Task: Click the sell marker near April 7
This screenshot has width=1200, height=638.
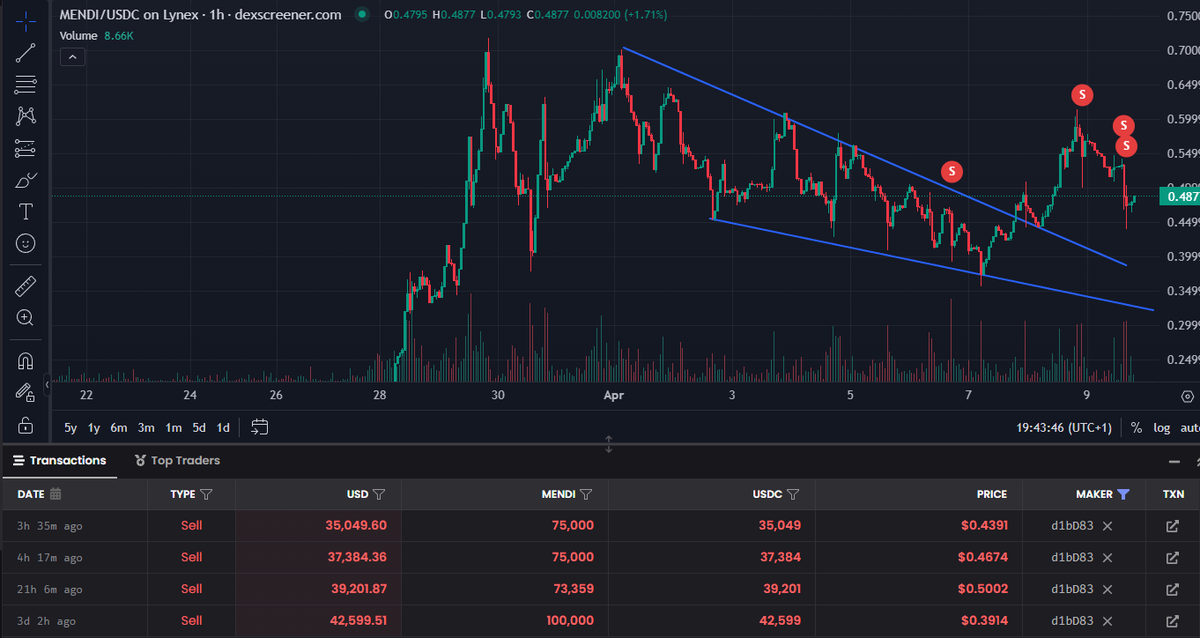Action: coord(953,171)
